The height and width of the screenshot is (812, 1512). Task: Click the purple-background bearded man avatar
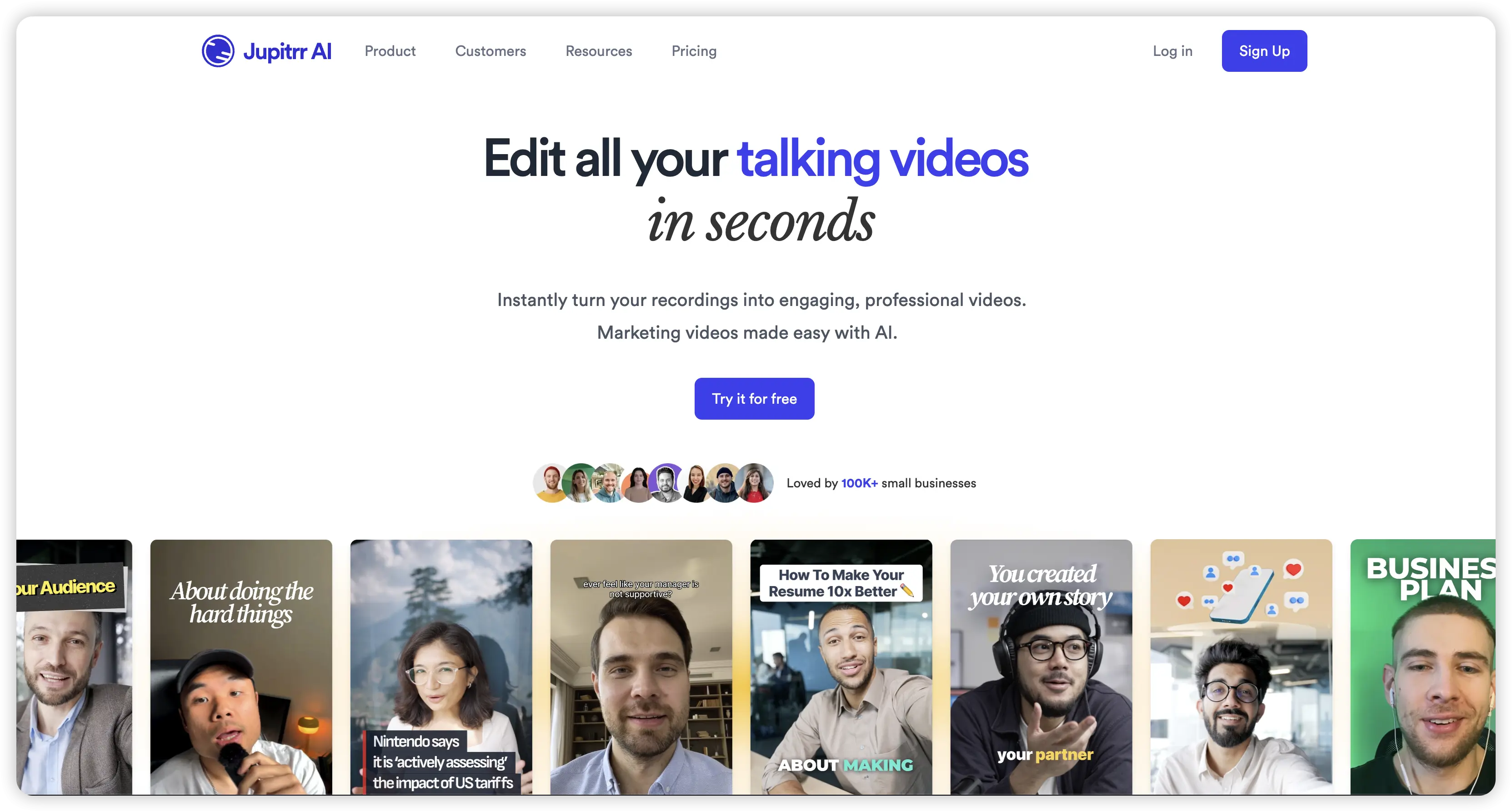(x=666, y=483)
